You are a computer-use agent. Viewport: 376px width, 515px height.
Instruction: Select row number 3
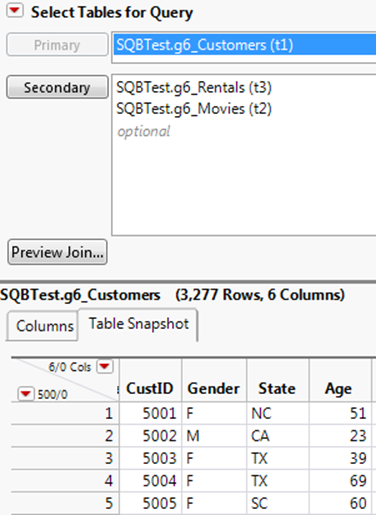pyautogui.click(x=65, y=458)
